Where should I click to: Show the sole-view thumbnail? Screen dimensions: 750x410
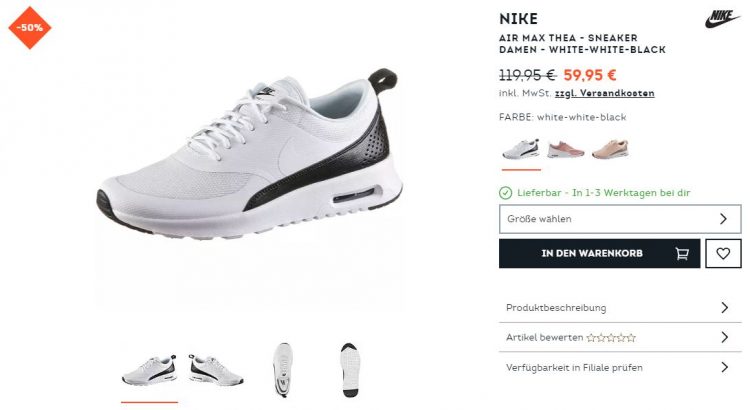pos(350,370)
